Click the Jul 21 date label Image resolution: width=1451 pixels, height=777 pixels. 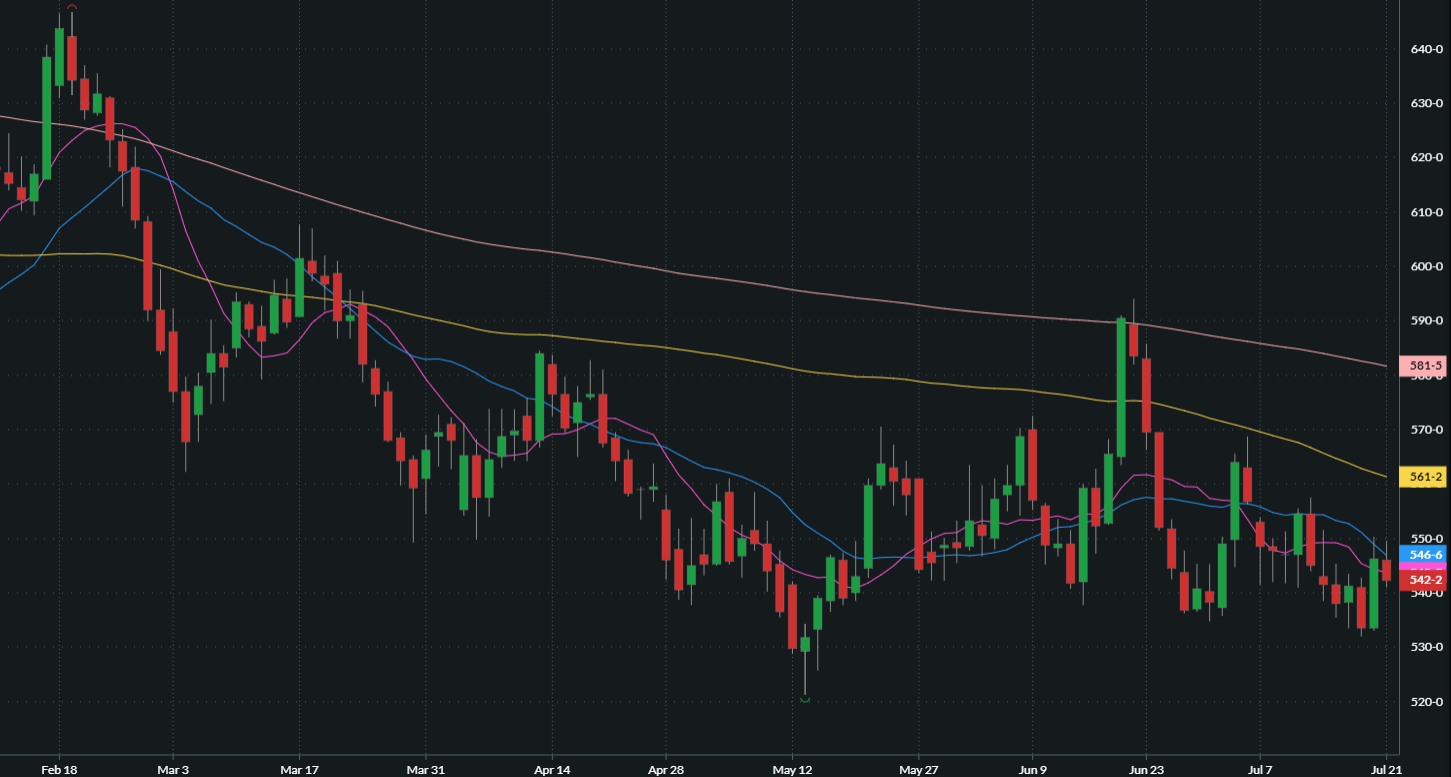point(1382,770)
